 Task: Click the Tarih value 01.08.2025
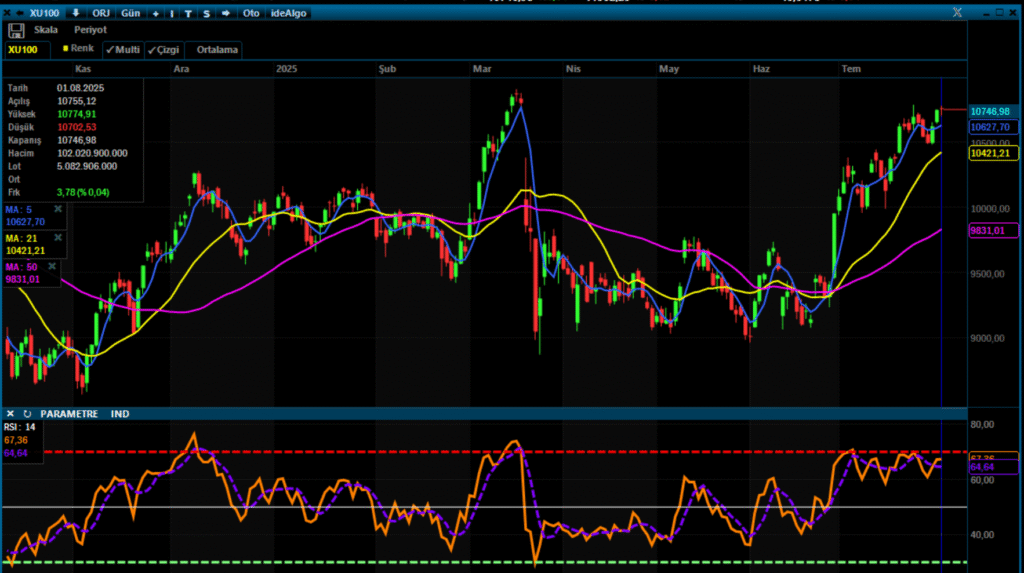point(80,88)
